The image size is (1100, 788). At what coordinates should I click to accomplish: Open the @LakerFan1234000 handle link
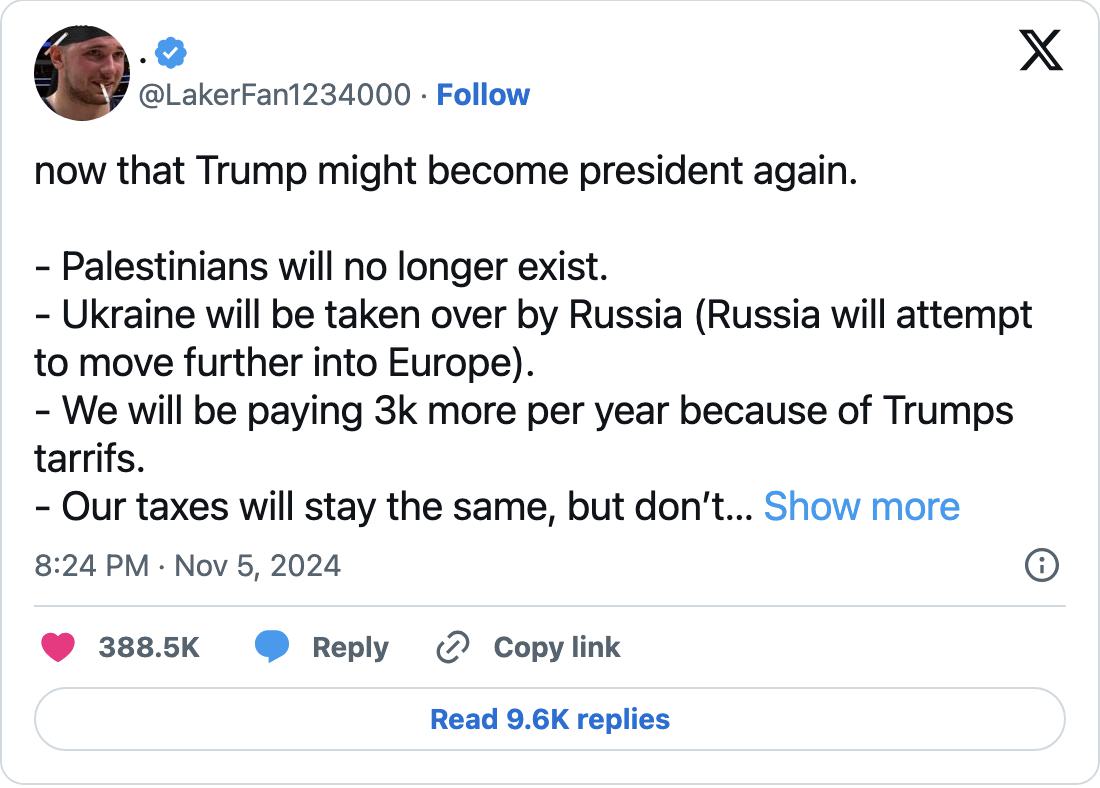274,95
